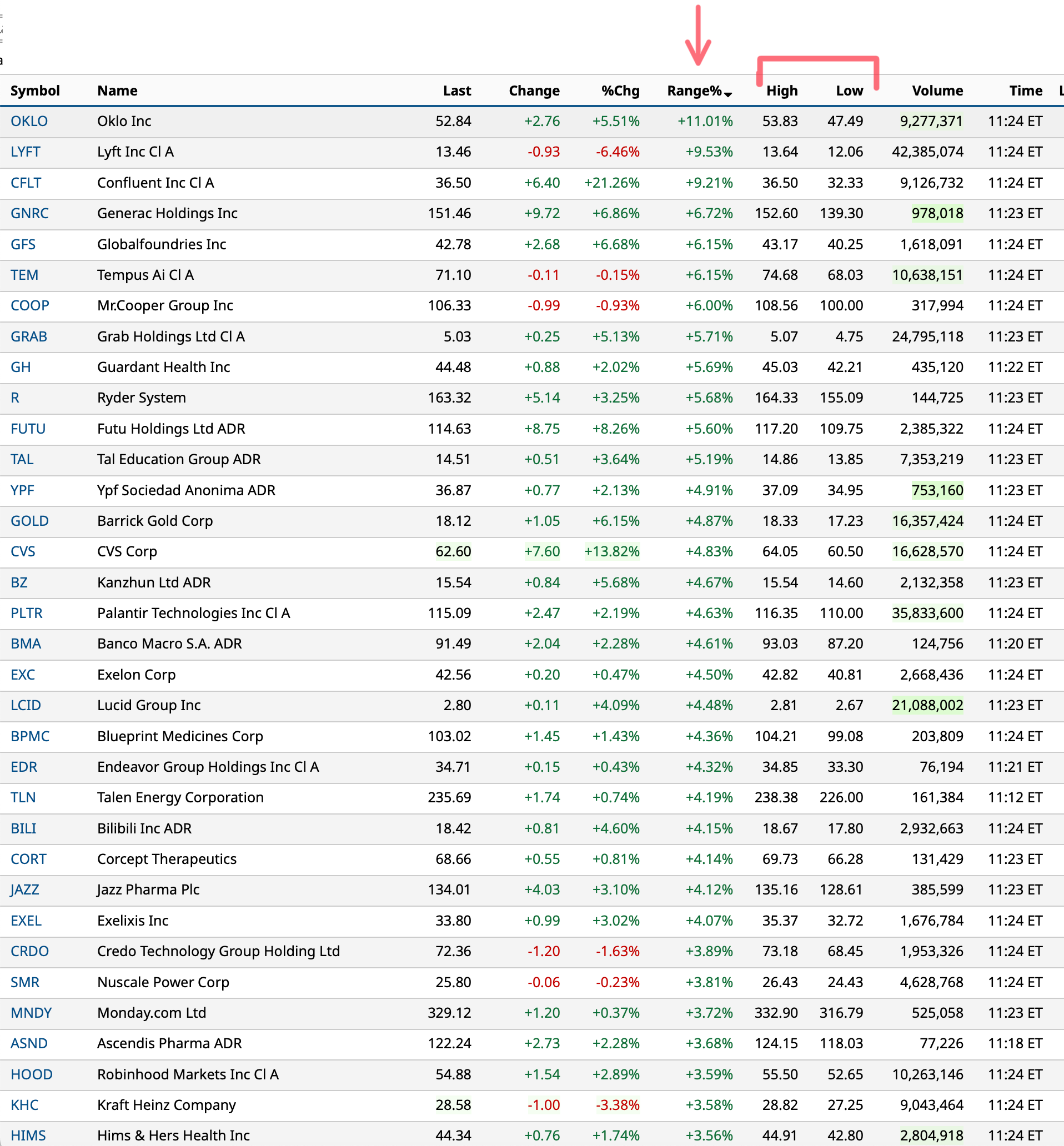Open the OKLO ticker symbol link

click(29, 122)
